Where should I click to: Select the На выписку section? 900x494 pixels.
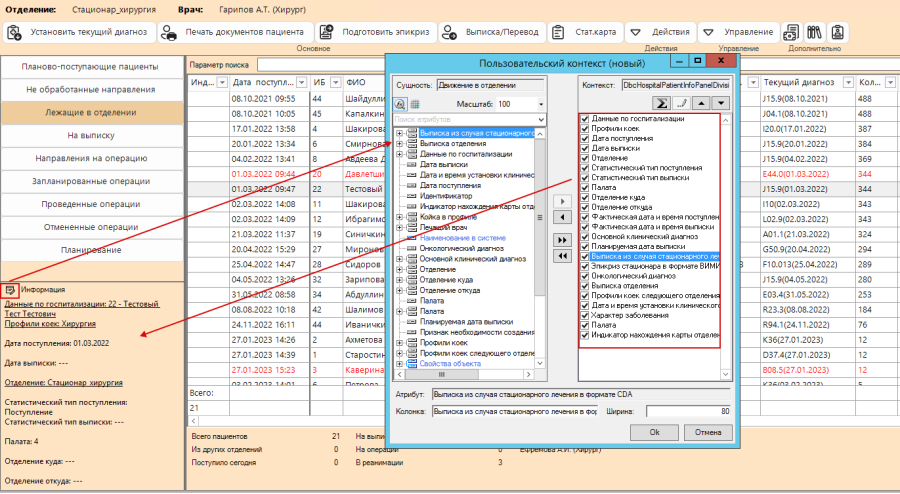click(90, 135)
